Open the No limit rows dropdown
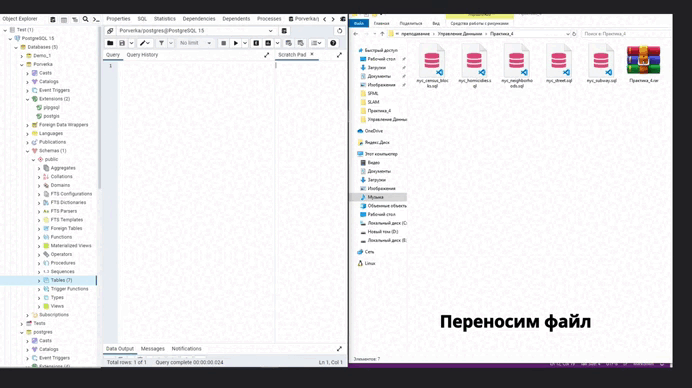 195,43
